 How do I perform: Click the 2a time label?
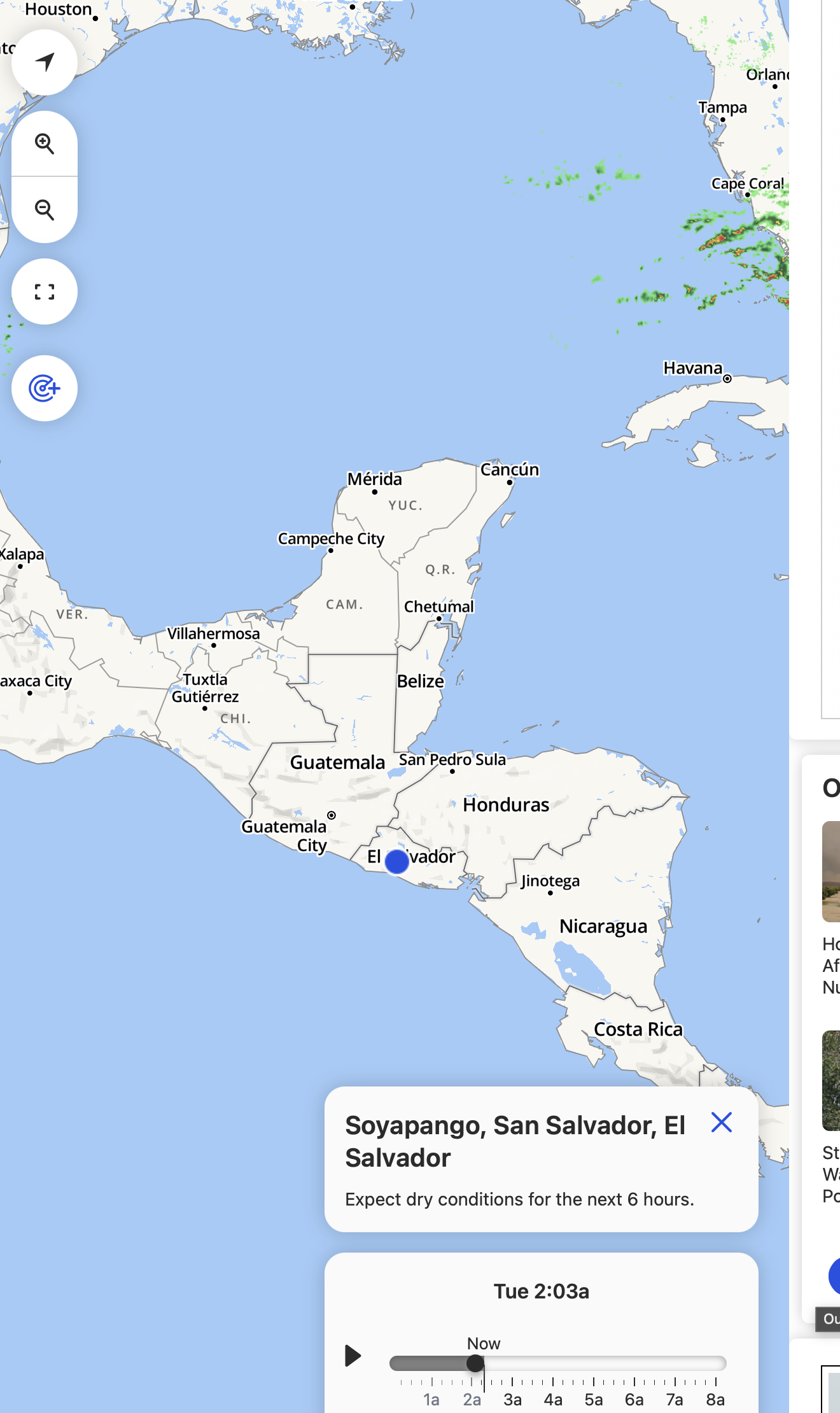(x=472, y=1400)
